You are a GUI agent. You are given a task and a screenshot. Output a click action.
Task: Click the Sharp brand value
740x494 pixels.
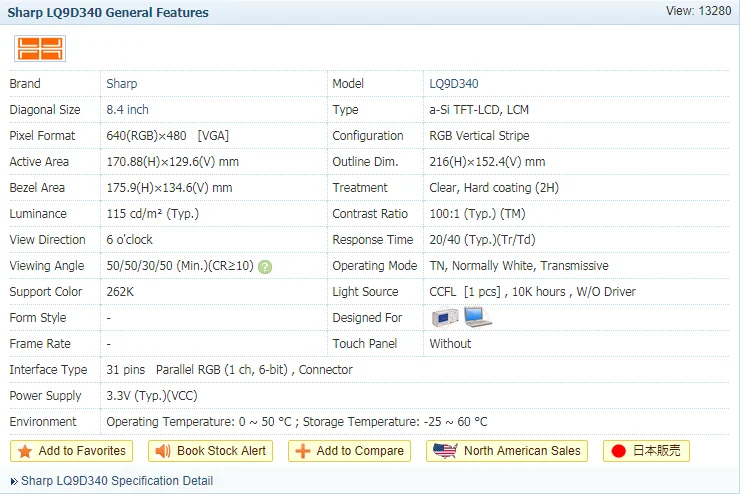point(122,84)
